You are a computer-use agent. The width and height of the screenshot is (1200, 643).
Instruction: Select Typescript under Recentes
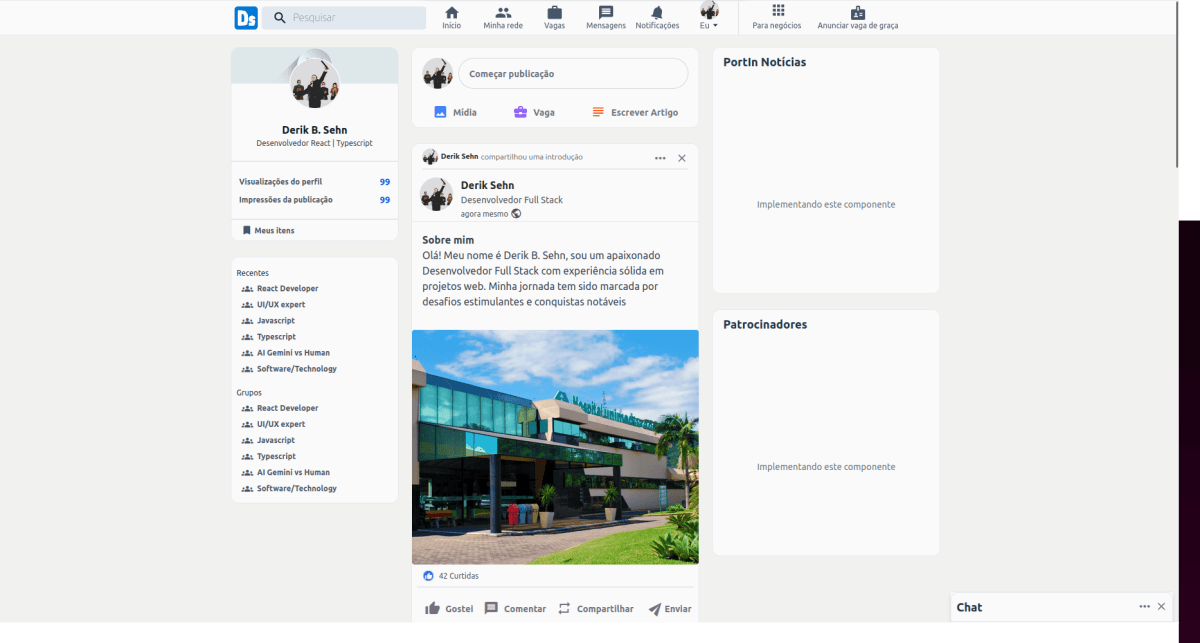pos(276,337)
